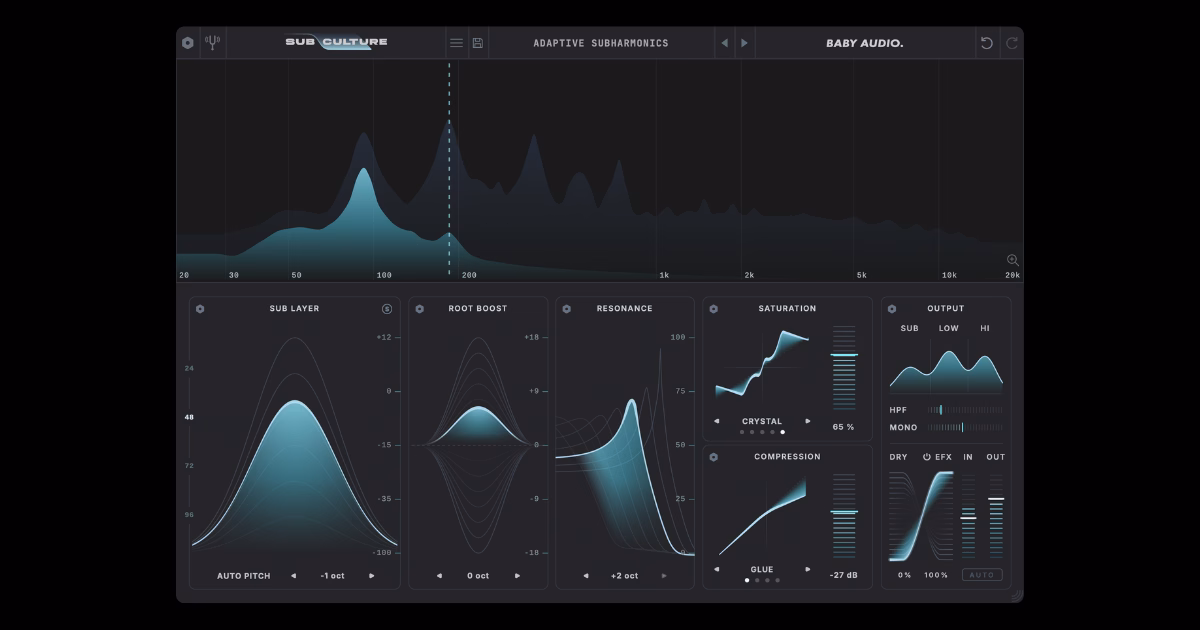
Task: Click the AUTO output gain button
Action: point(982,575)
